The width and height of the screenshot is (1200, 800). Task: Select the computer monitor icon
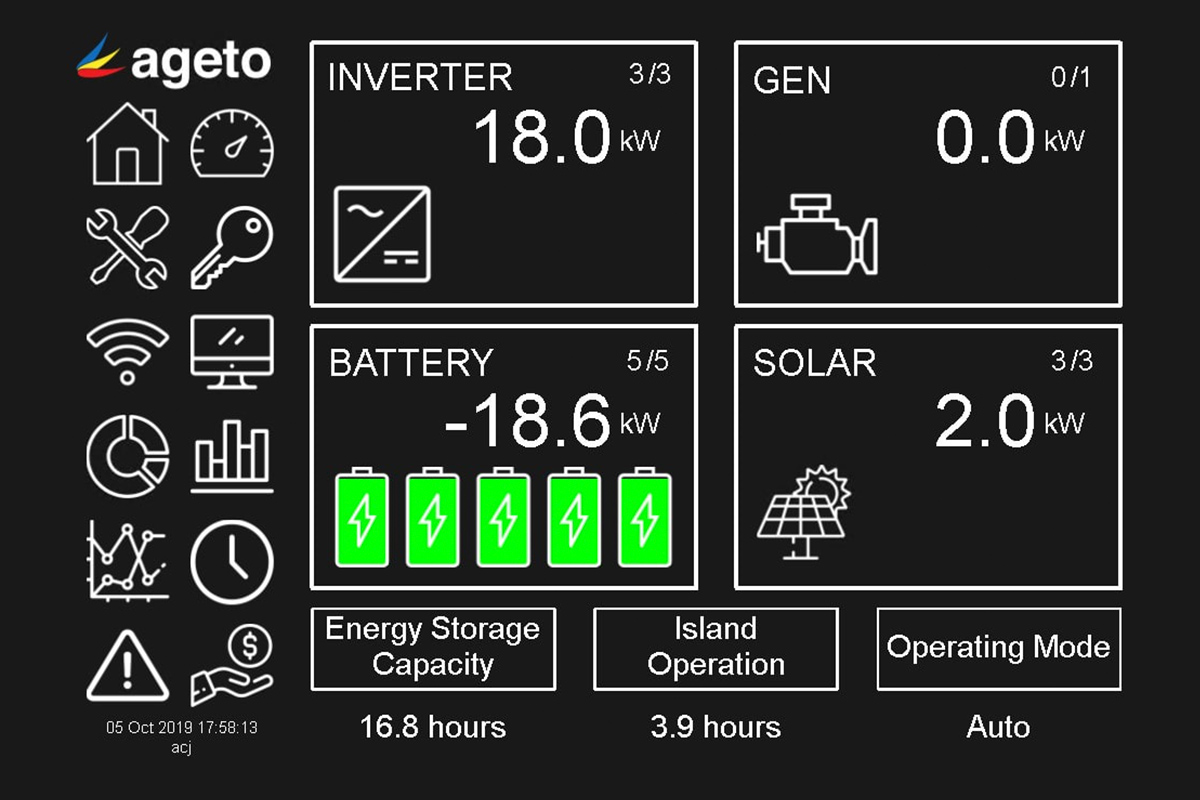click(x=231, y=351)
